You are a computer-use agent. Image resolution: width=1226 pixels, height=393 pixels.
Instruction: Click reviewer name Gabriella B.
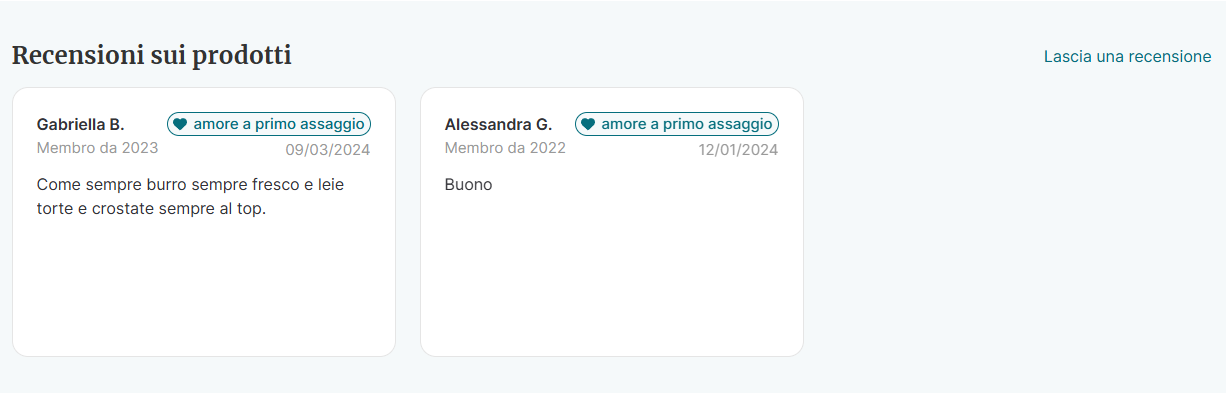tap(80, 125)
